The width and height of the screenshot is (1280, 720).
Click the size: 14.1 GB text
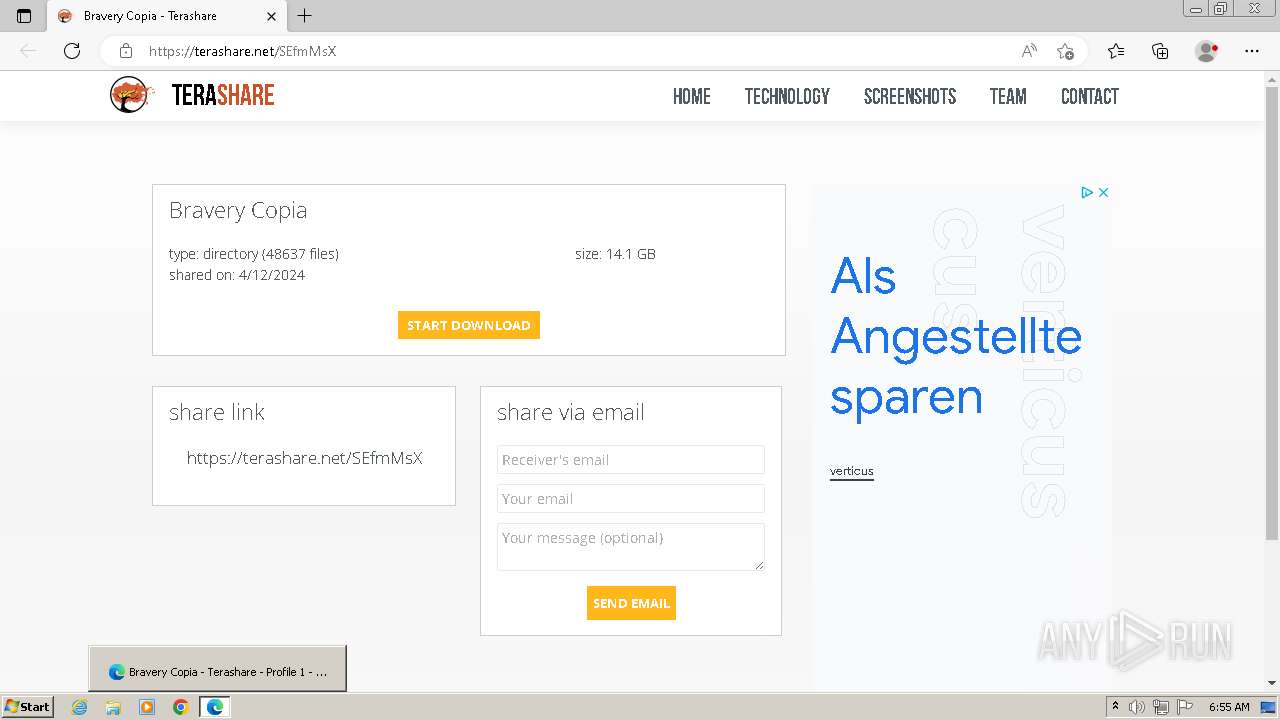point(615,254)
